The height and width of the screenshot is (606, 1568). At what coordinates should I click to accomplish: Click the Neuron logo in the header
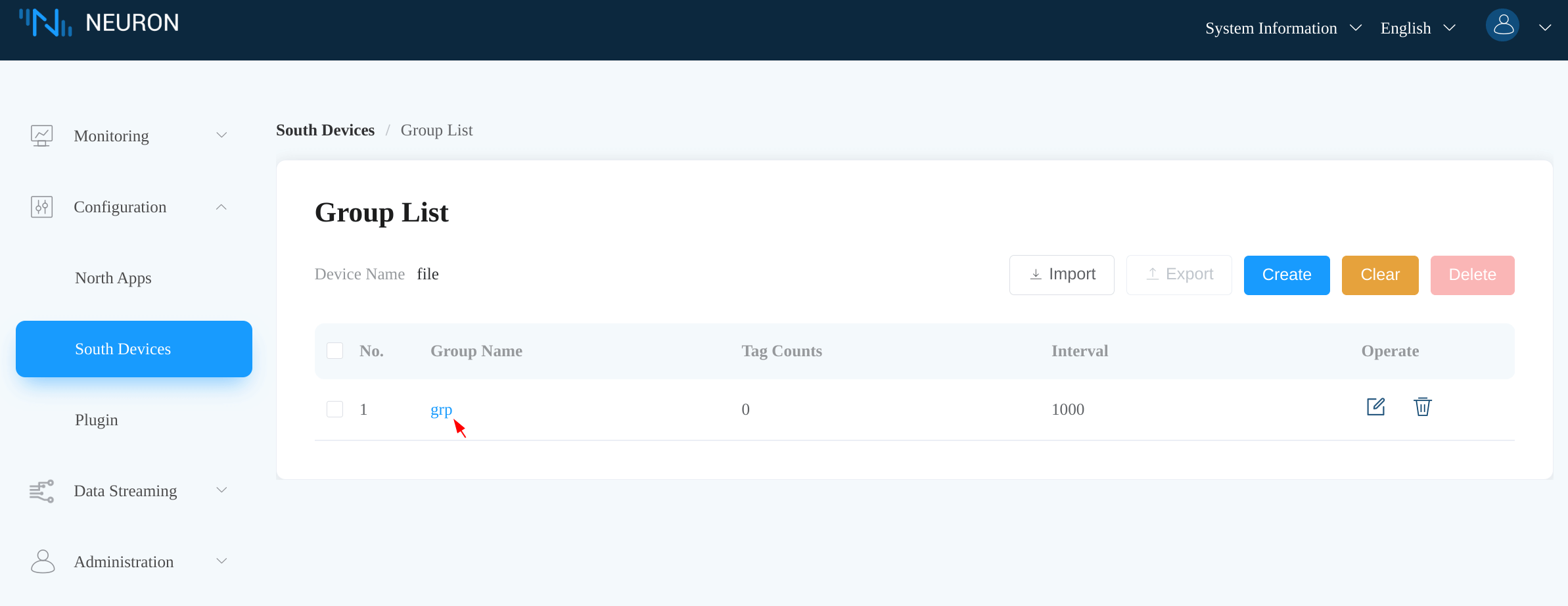(99, 22)
